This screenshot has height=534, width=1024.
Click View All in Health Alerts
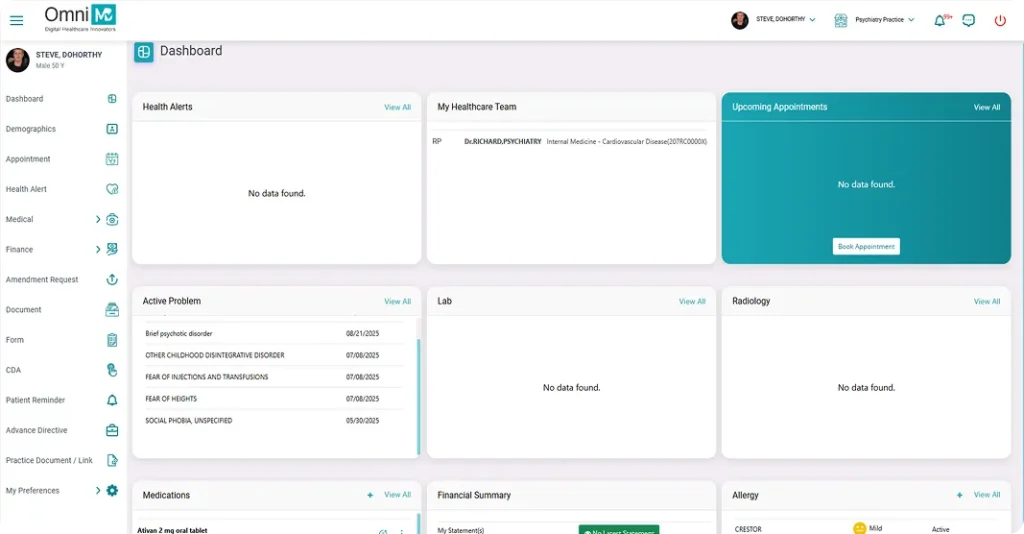coord(397,107)
